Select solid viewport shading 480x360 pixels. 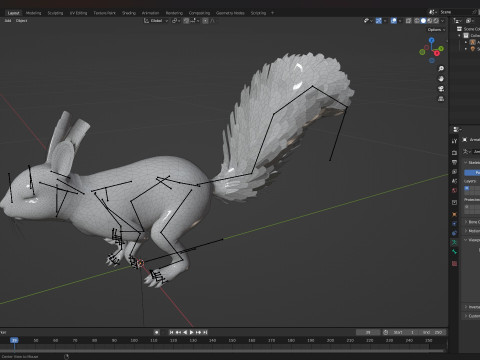[423, 21]
